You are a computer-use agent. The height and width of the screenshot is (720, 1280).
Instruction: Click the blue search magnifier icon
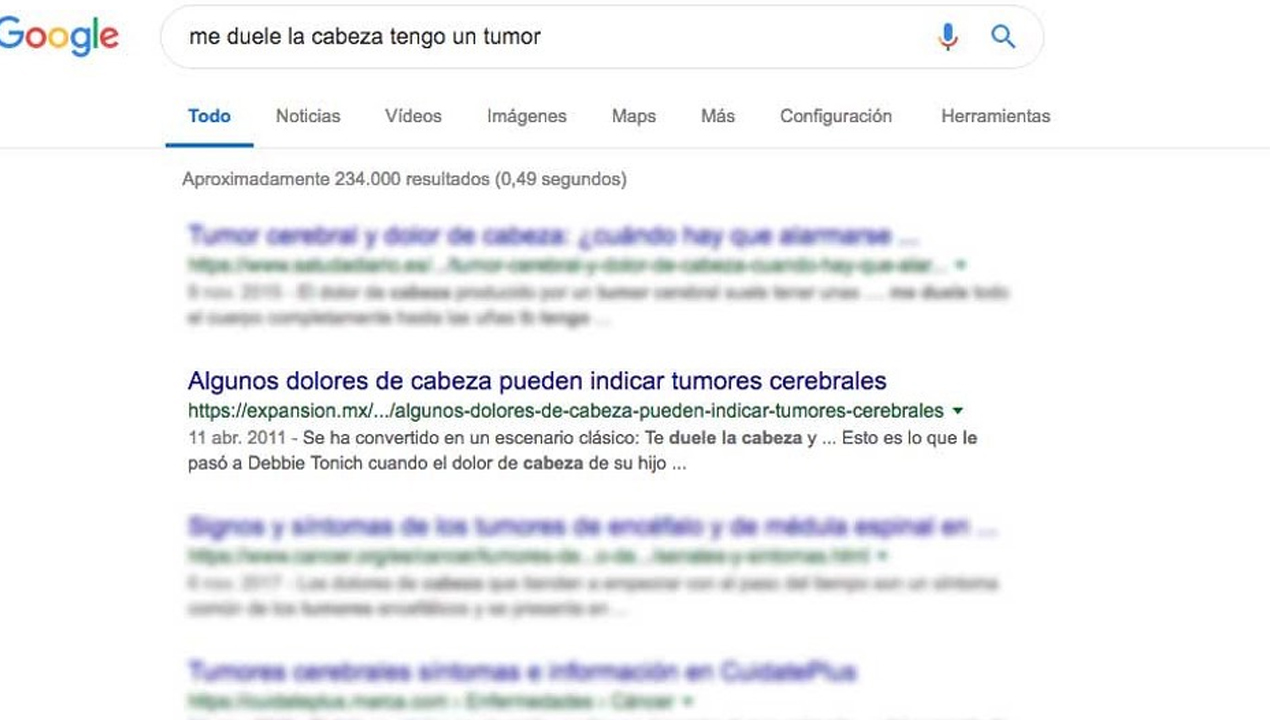tap(1003, 36)
